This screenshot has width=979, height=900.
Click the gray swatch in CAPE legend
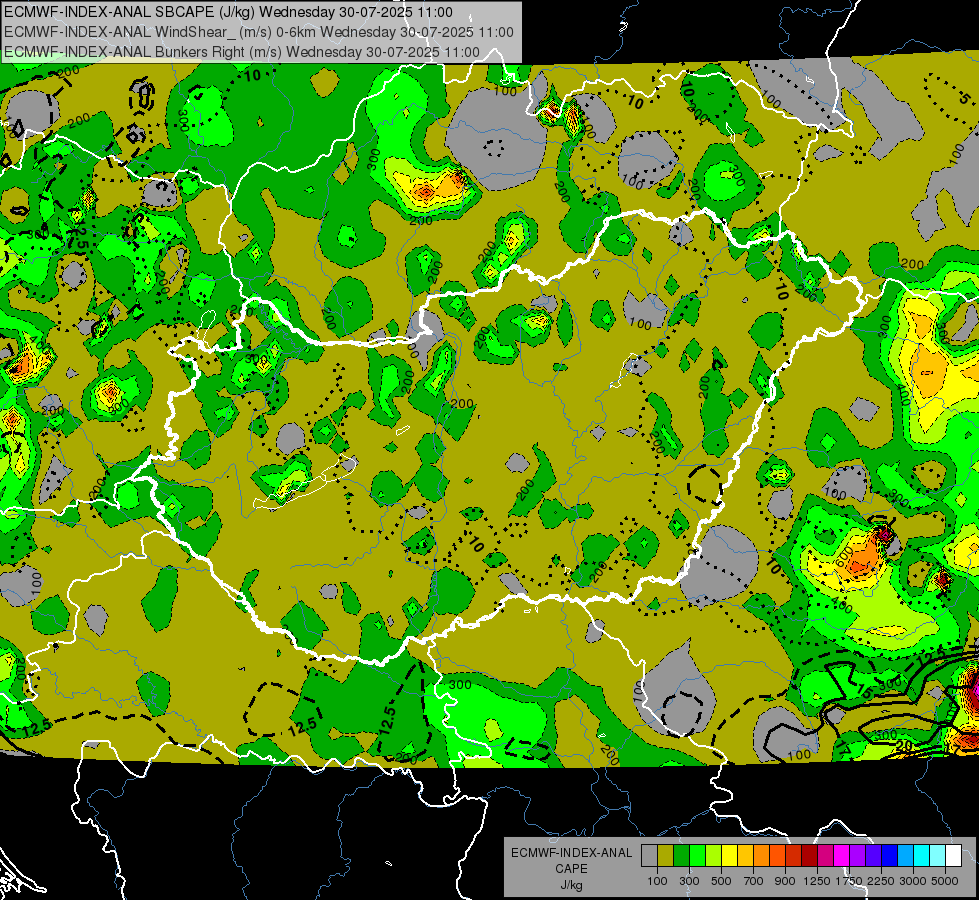point(649,856)
